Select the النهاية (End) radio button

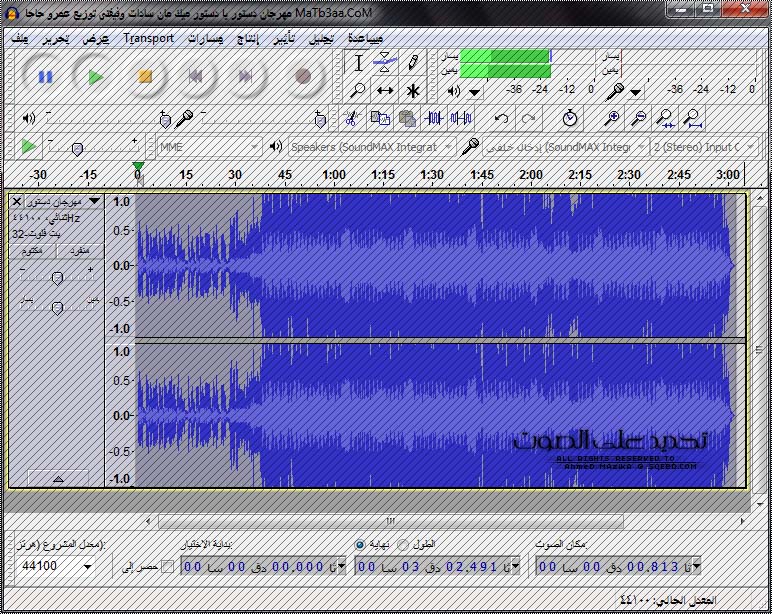tap(360, 545)
